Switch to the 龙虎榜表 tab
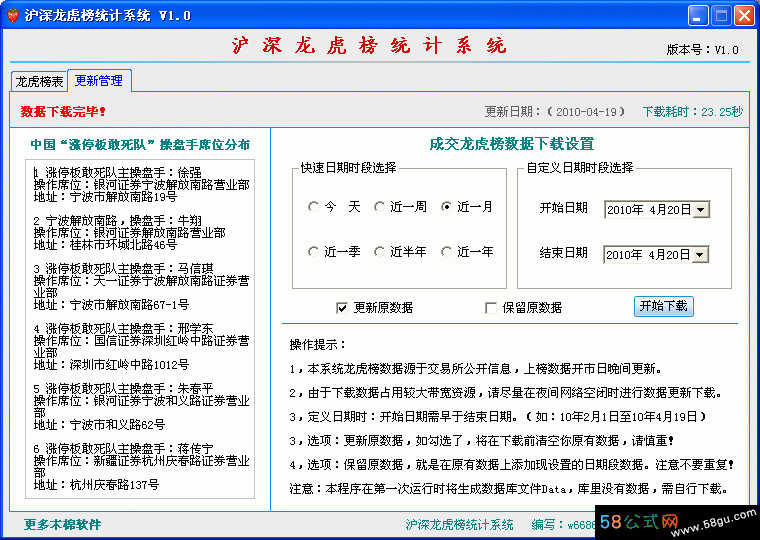This screenshot has width=760, height=540. pyautogui.click(x=39, y=81)
